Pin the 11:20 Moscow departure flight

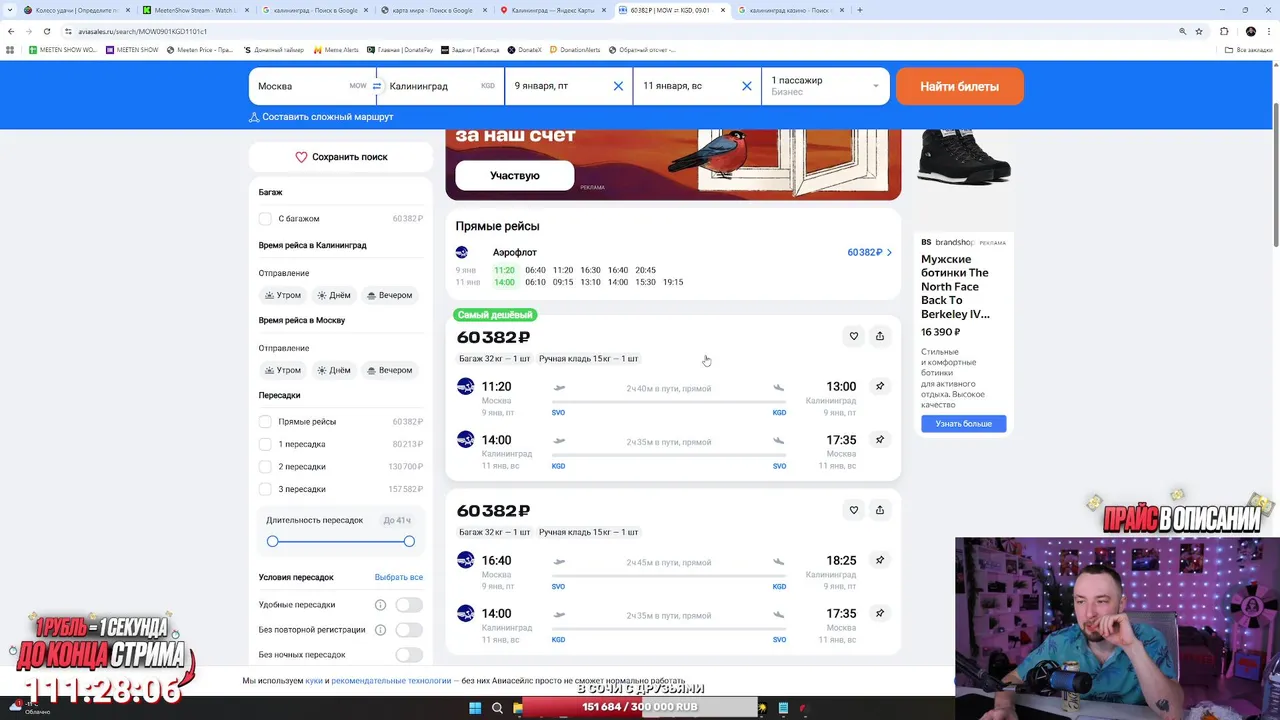click(x=880, y=386)
